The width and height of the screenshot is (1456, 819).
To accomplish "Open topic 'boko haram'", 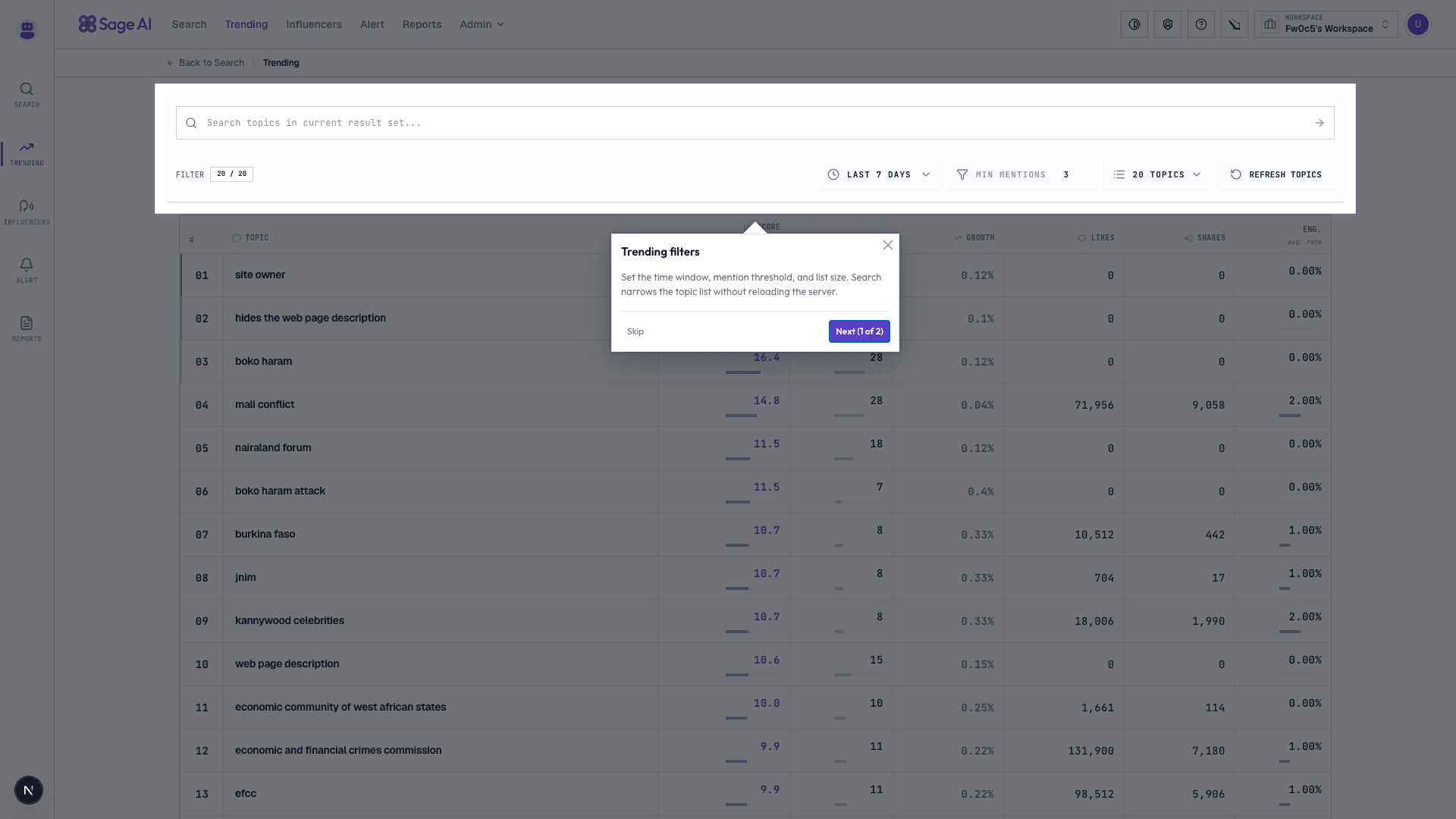I will click(x=263, y=362).
